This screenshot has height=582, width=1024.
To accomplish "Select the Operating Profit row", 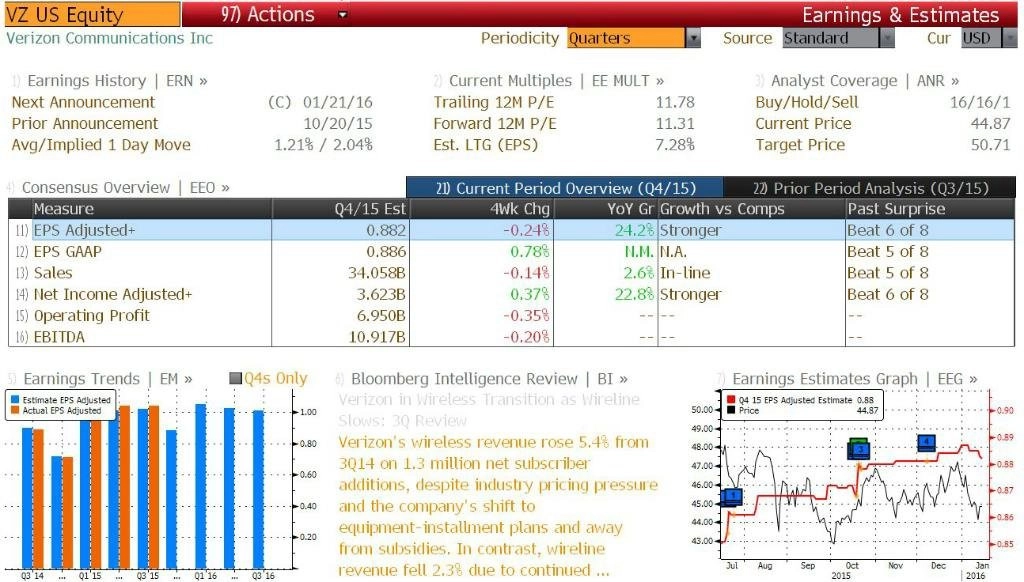I will point(511,316).
